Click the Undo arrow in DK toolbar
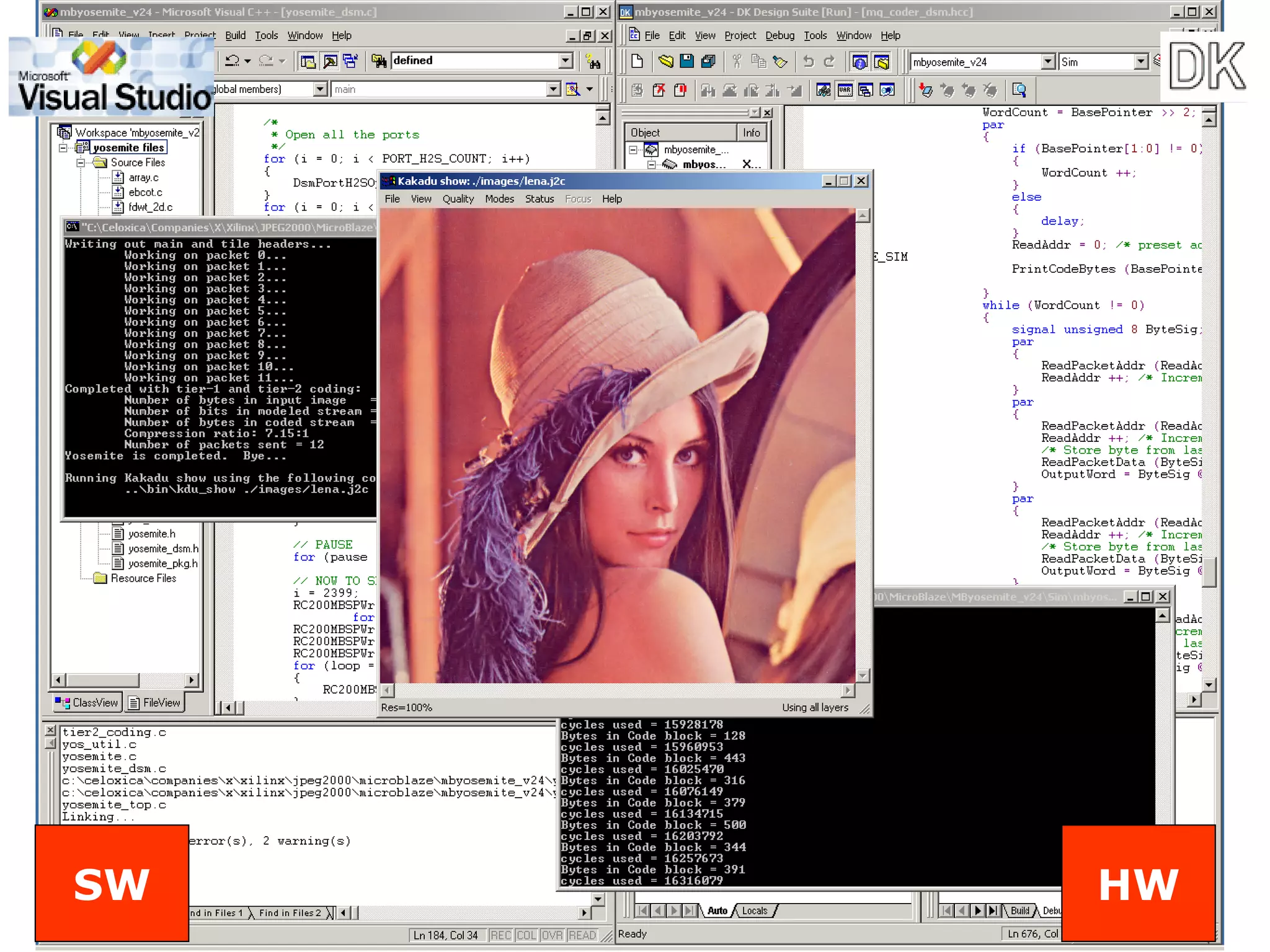Image resolution: width=1270 pixels, height=952 pixels. (808, 61)
